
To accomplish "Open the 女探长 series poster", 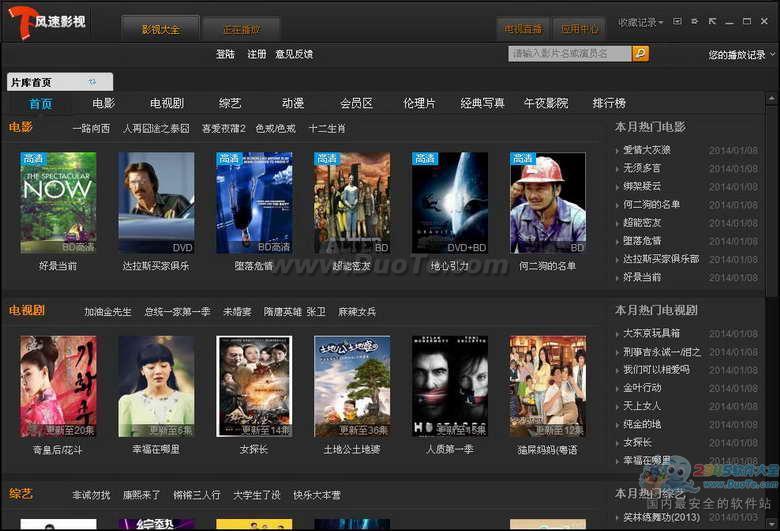I will pos(254,386).
